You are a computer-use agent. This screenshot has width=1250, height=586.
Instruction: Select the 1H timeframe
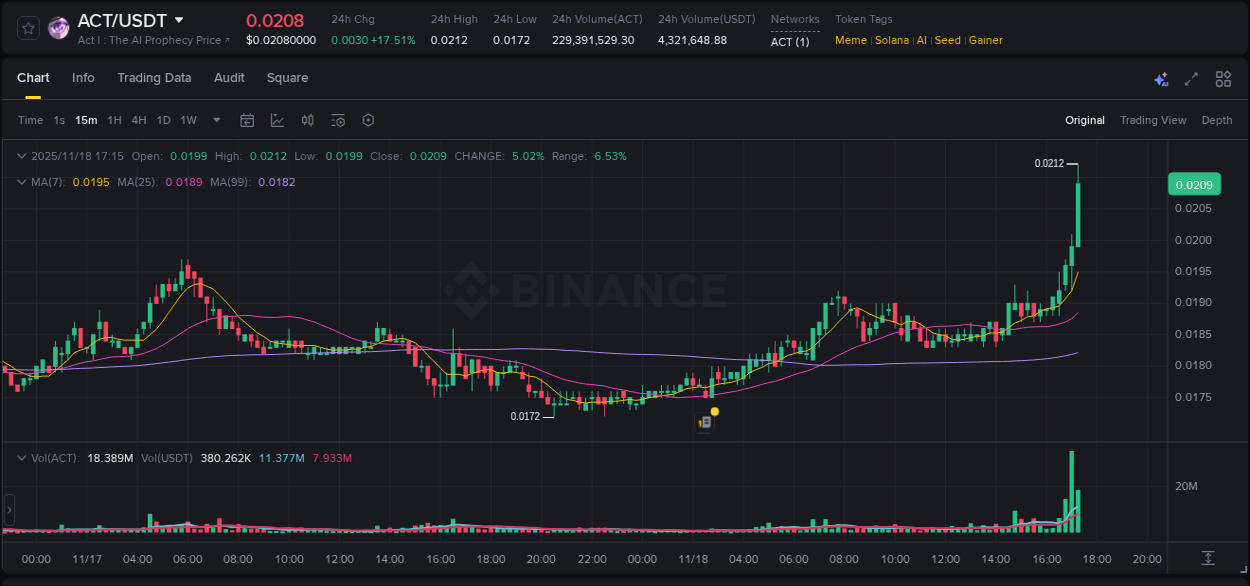116,120
